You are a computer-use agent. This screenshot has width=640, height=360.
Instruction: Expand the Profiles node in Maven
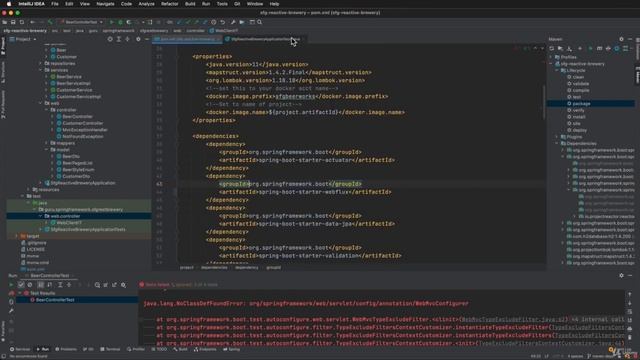tap(551, 57)
